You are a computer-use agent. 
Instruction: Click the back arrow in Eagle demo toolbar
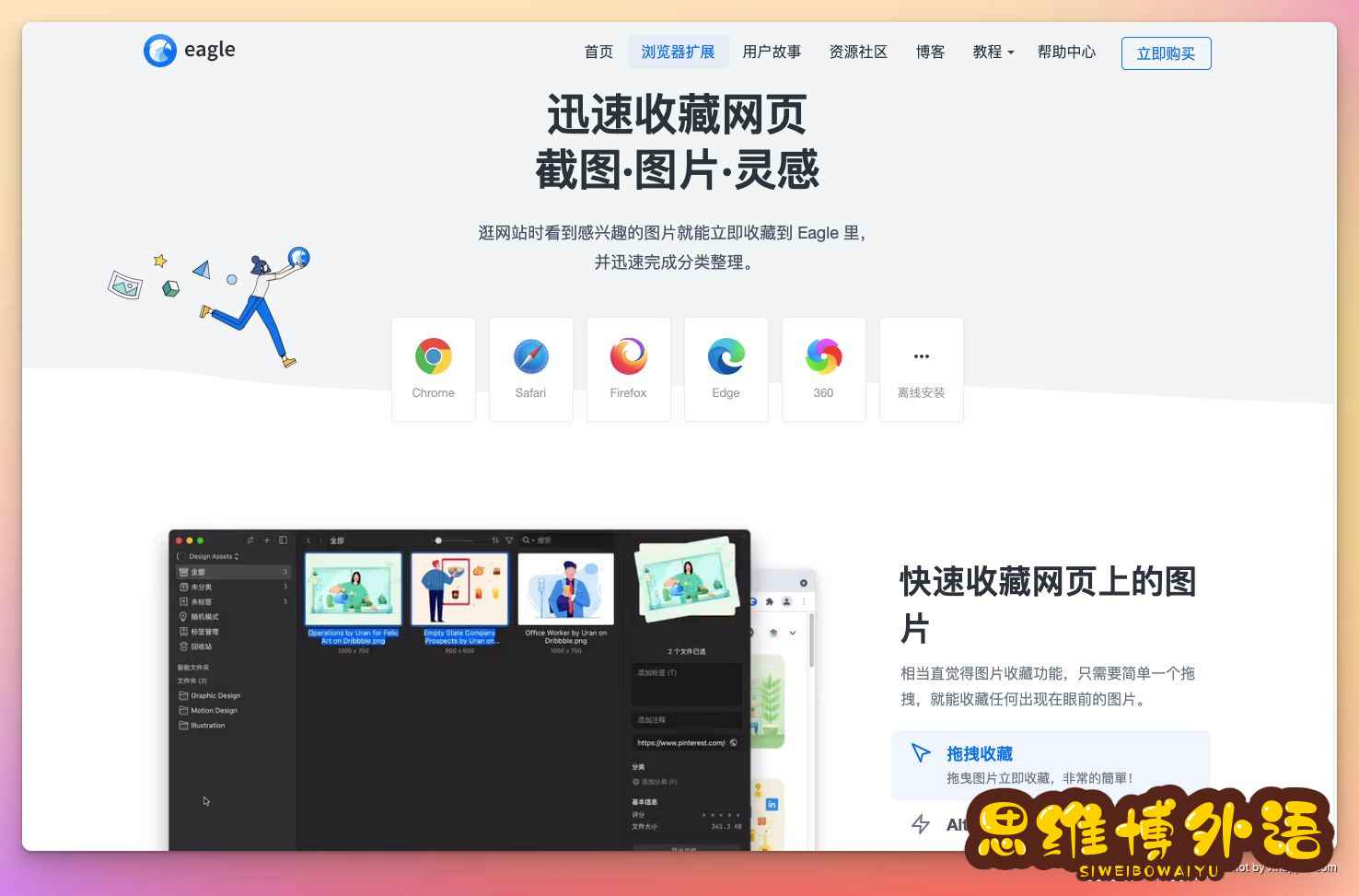(x=308, y=541)
